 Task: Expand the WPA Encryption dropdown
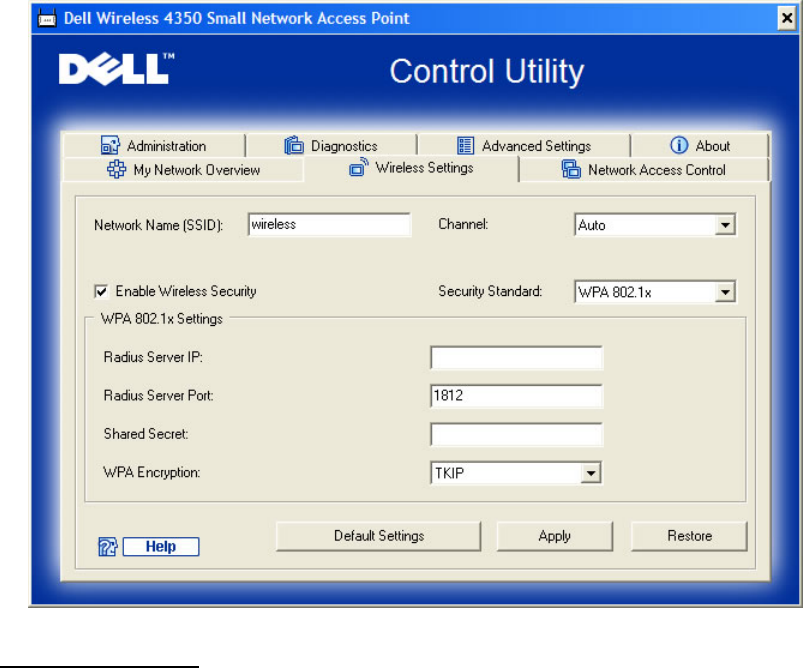pyautogui.click(x=590, y=473)
